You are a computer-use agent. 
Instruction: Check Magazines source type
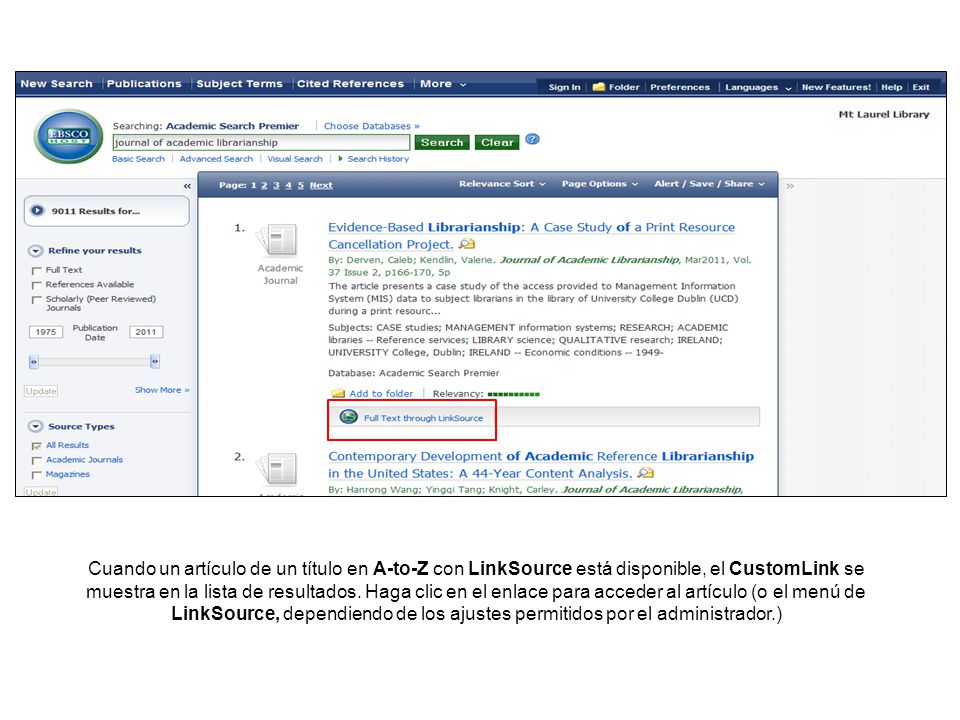tap(37, 475)
